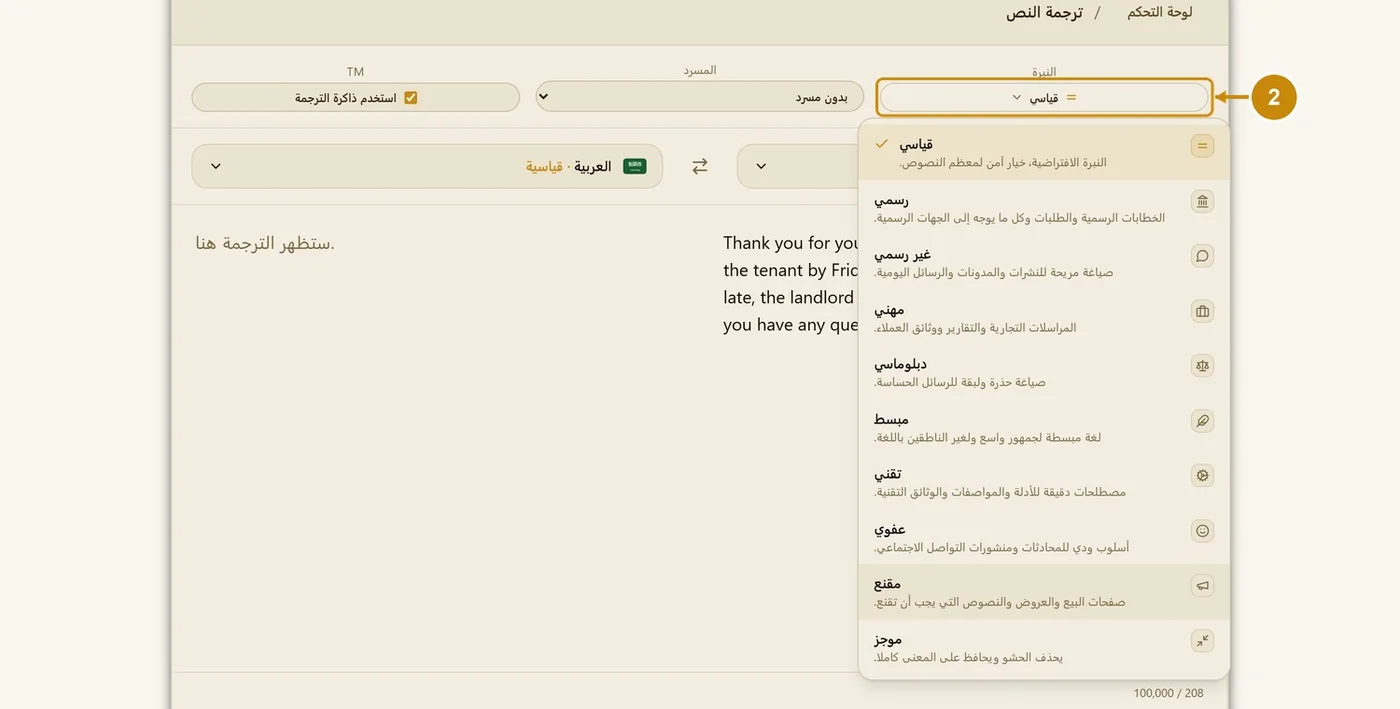Click the ترجمة النص breadcrumb title

1044,13
